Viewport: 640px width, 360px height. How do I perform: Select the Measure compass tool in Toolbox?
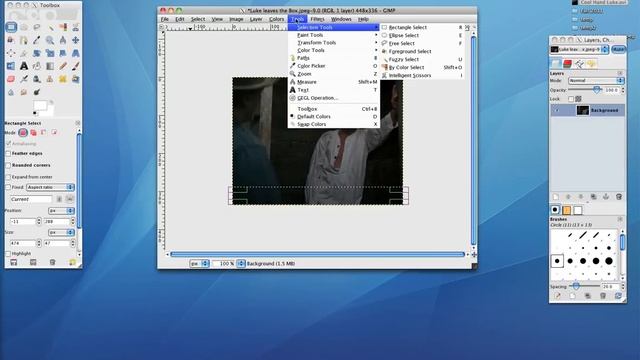[x=62, y=40]
